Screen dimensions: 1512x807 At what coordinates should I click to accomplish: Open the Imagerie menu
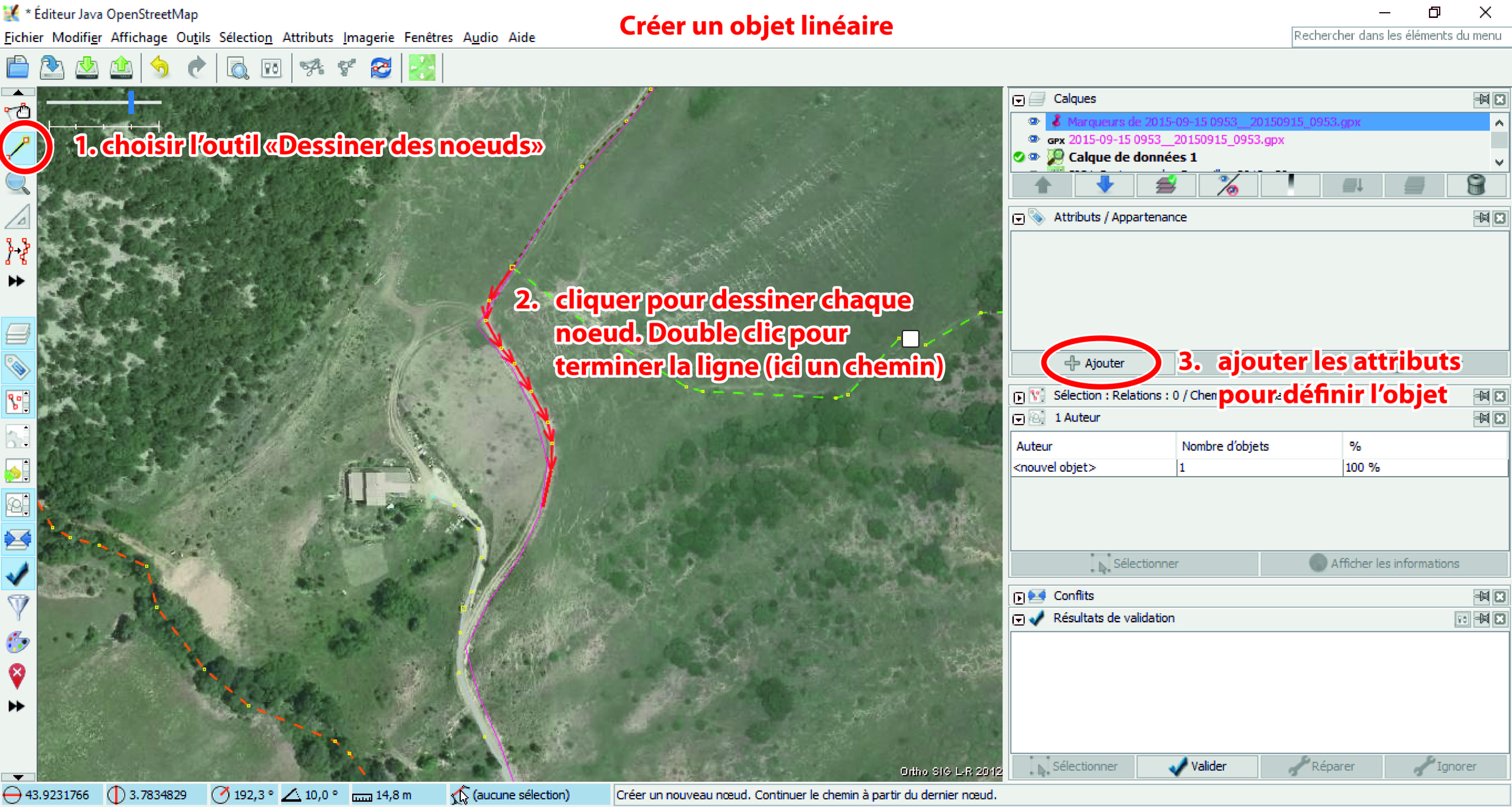pyautogui.click(x=368, y=37)
